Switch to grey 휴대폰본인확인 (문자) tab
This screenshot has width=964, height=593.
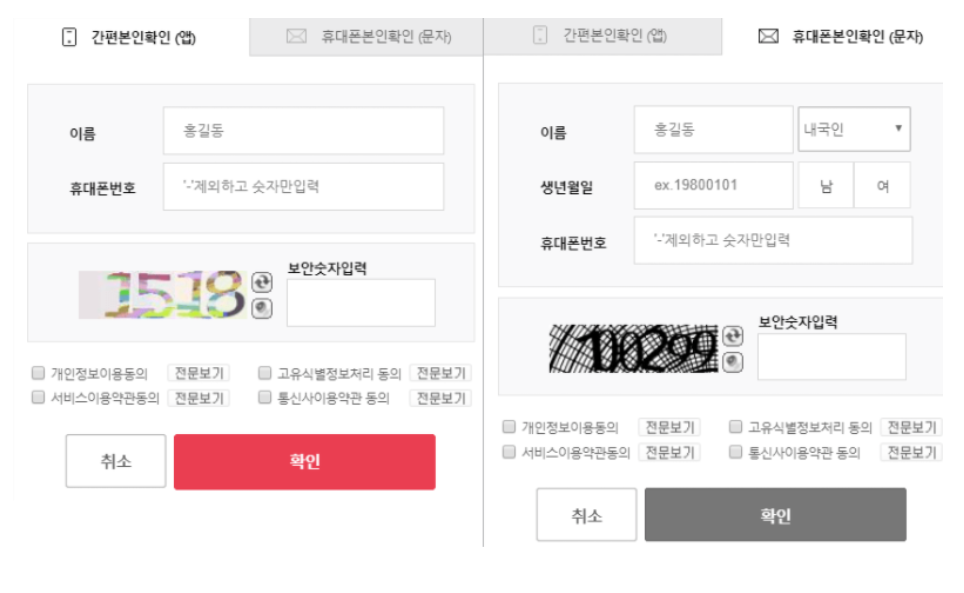366,37
